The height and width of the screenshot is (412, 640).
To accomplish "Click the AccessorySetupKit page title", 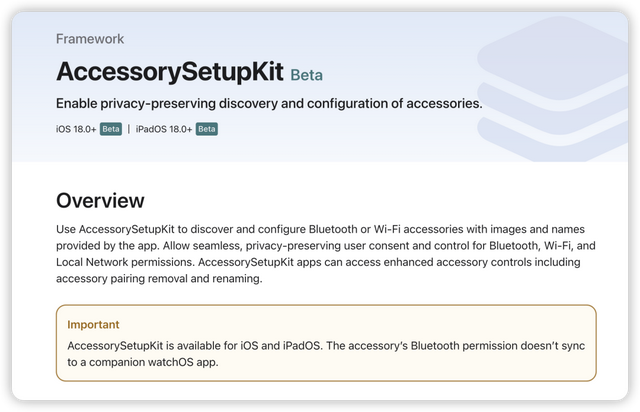I will point(169,72).
